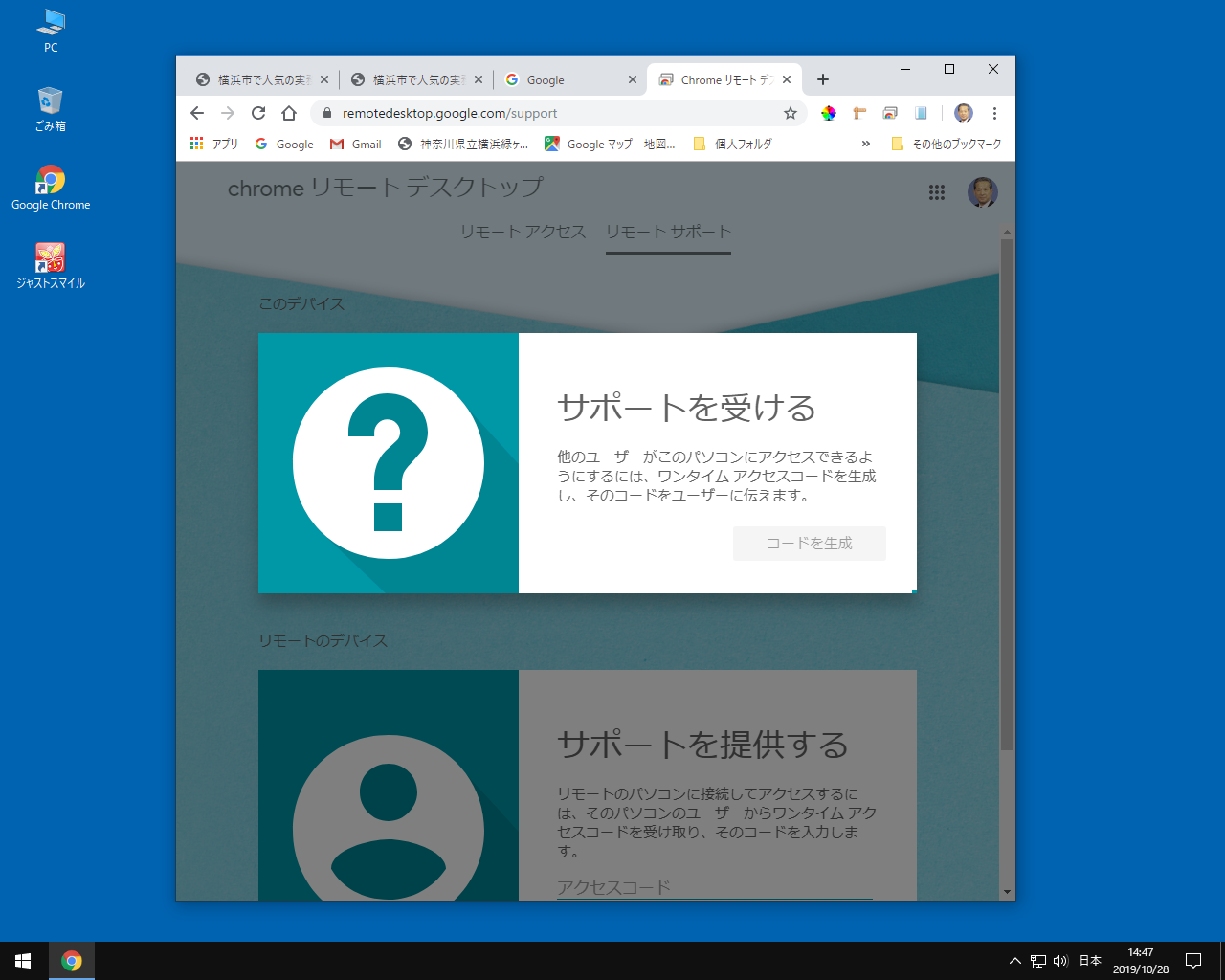Click the profile avatar in Chrome toolbar
The image size is (1225, 980).
pos(964,113)
